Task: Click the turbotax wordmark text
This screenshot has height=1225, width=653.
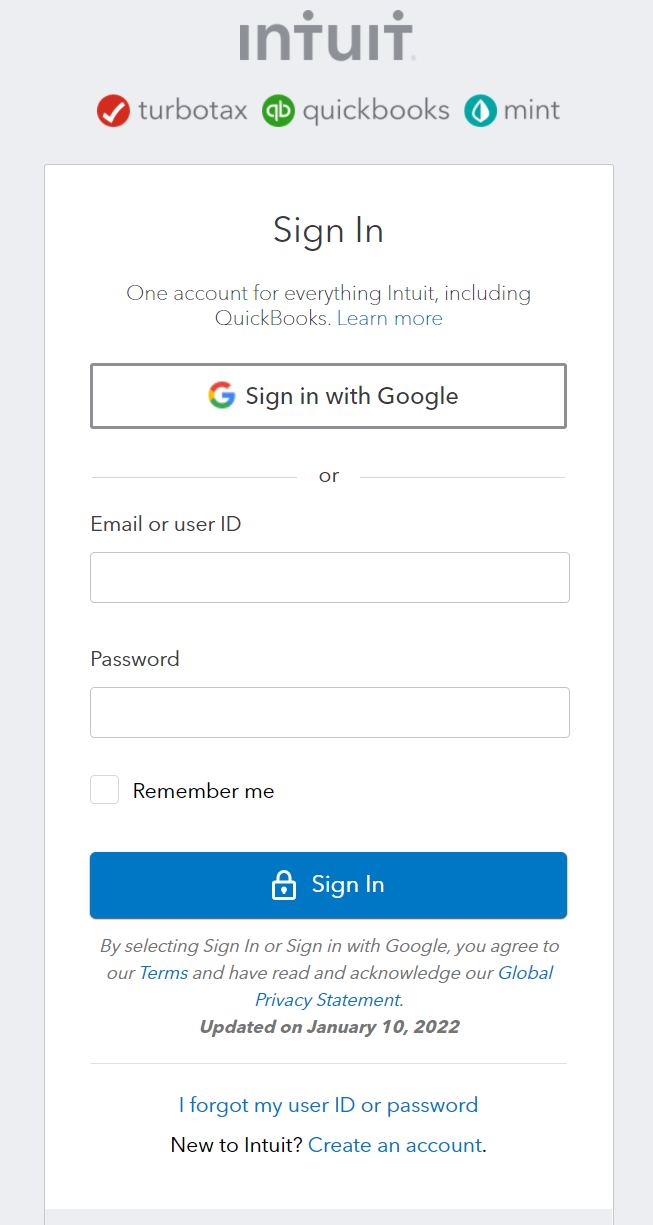Action: 192,110
